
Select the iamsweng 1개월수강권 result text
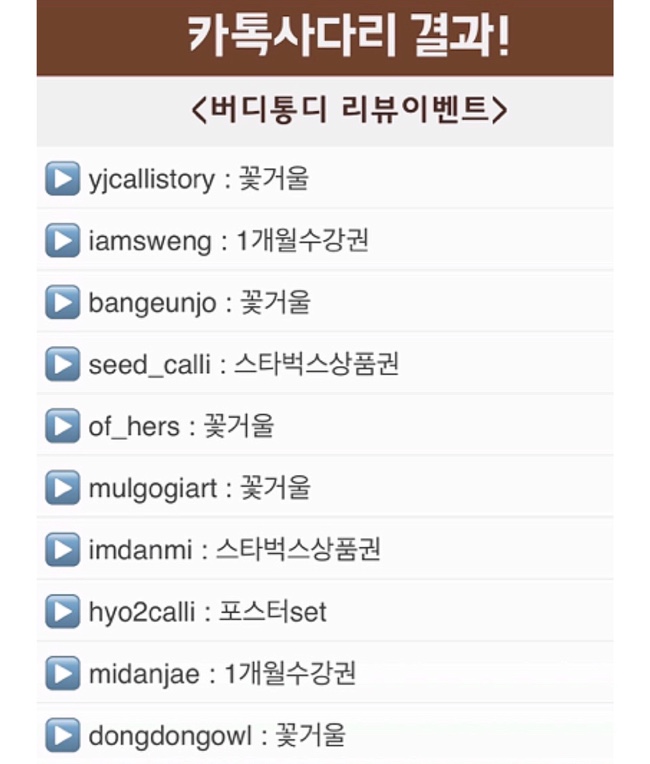(228, 241)
